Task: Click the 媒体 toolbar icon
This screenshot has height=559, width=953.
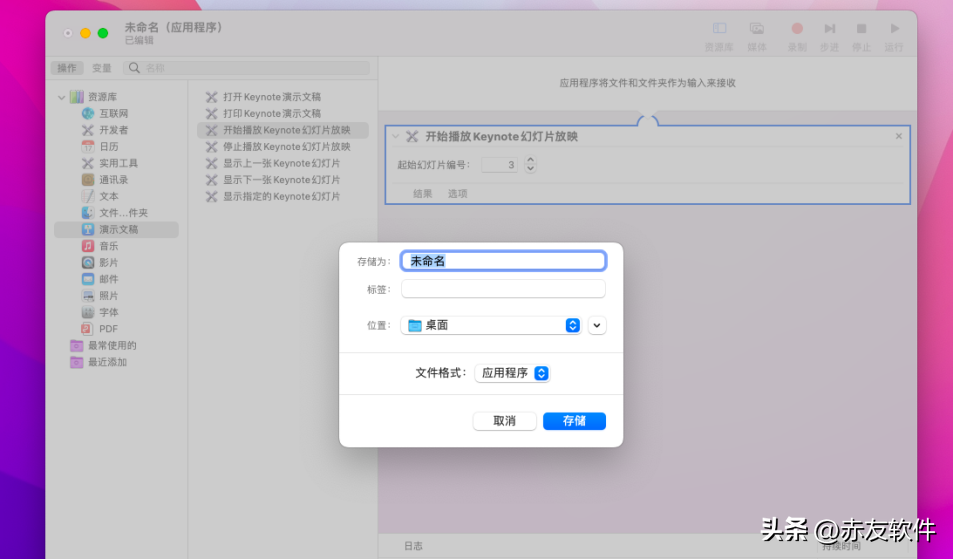Action: tap(757, 29)
